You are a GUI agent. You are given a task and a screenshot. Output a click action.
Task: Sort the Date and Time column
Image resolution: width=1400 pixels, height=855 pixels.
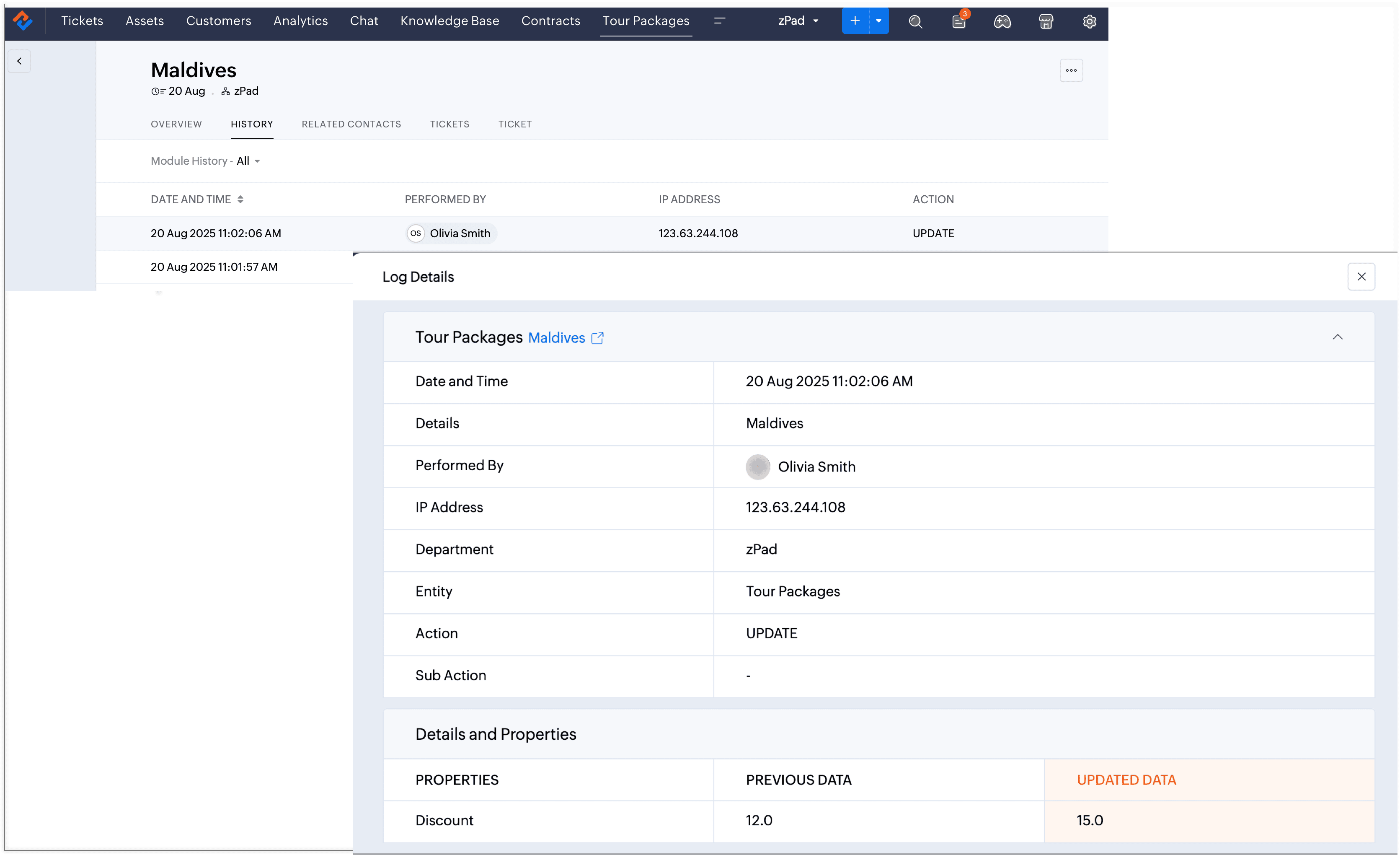click(241, 199)
